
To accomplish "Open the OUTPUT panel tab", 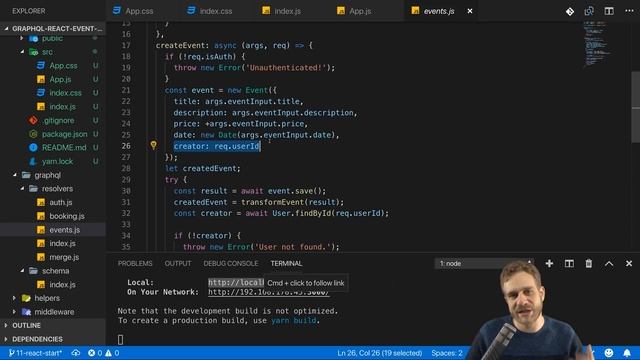I will [x=178, y=264].
